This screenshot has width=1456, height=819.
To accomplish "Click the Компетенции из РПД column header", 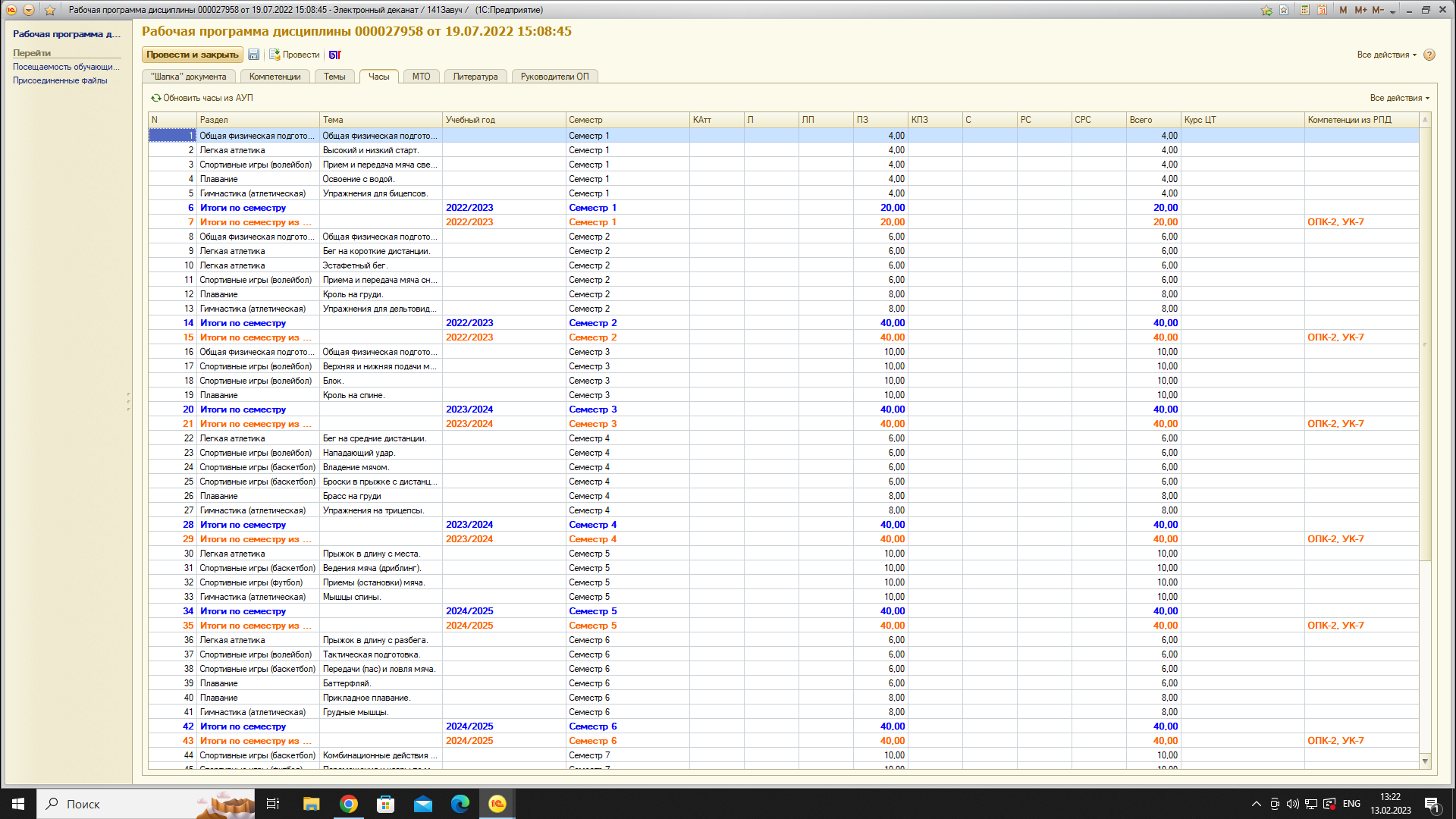I will [1361, 120].
